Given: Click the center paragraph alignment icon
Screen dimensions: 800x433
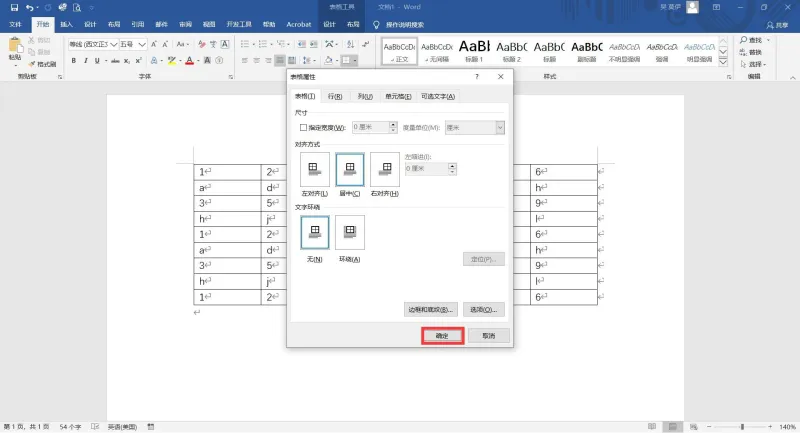Looking at the screenshot, I should (x=256, y=61).
